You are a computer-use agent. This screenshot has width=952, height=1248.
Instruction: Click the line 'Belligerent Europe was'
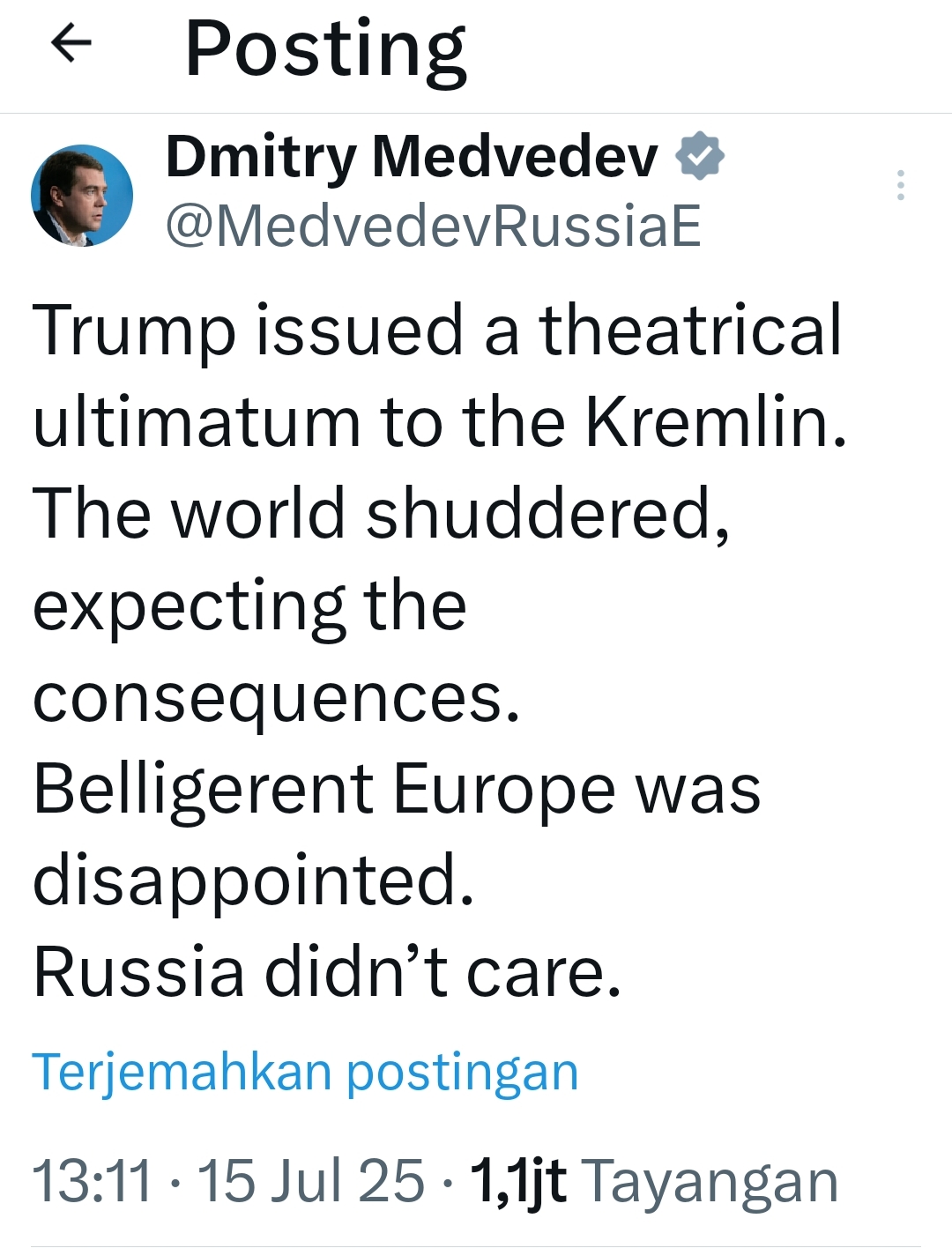coord(397,789)
